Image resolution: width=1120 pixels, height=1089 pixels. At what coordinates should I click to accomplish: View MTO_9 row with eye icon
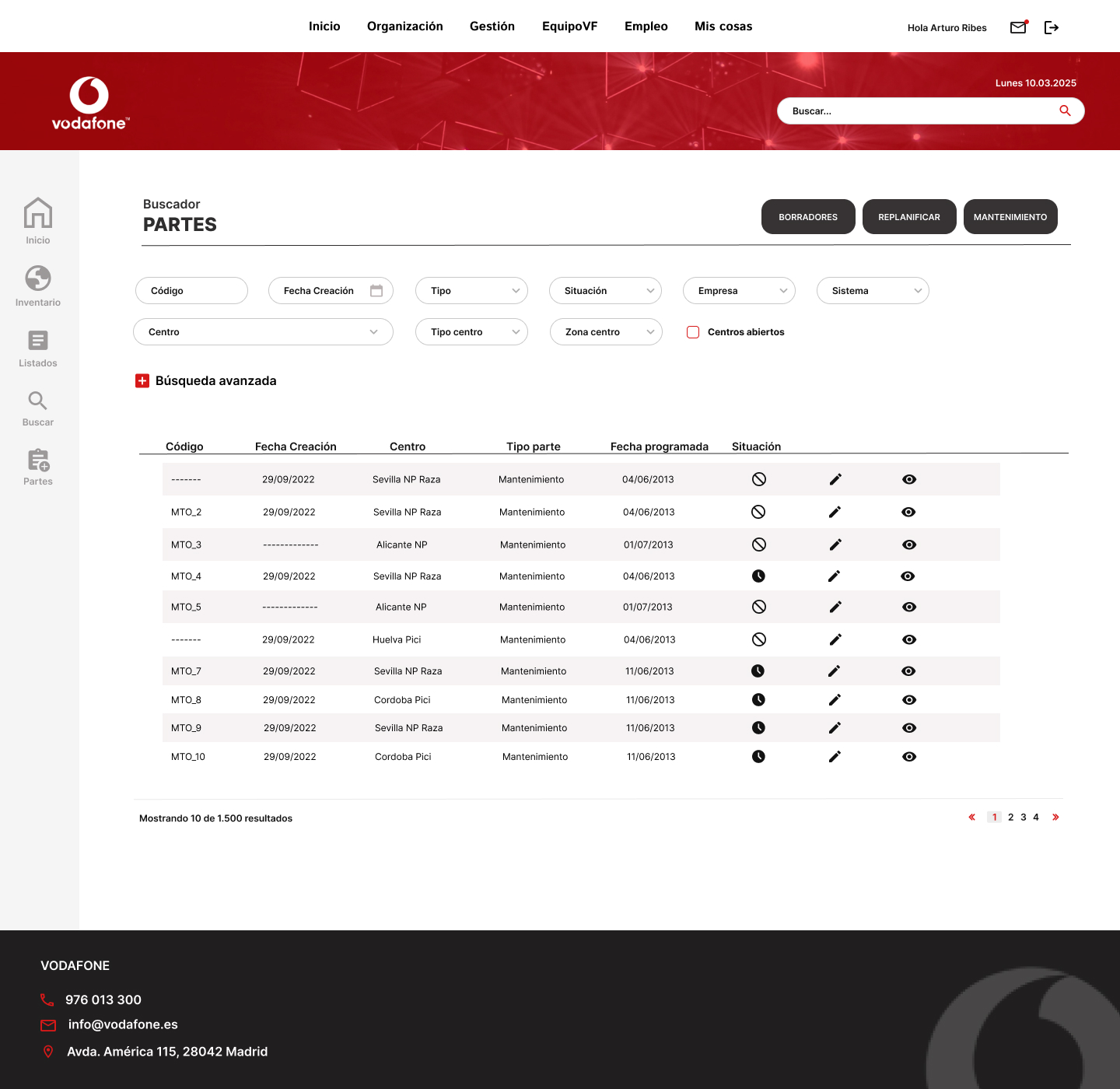[x=909, y=728]
